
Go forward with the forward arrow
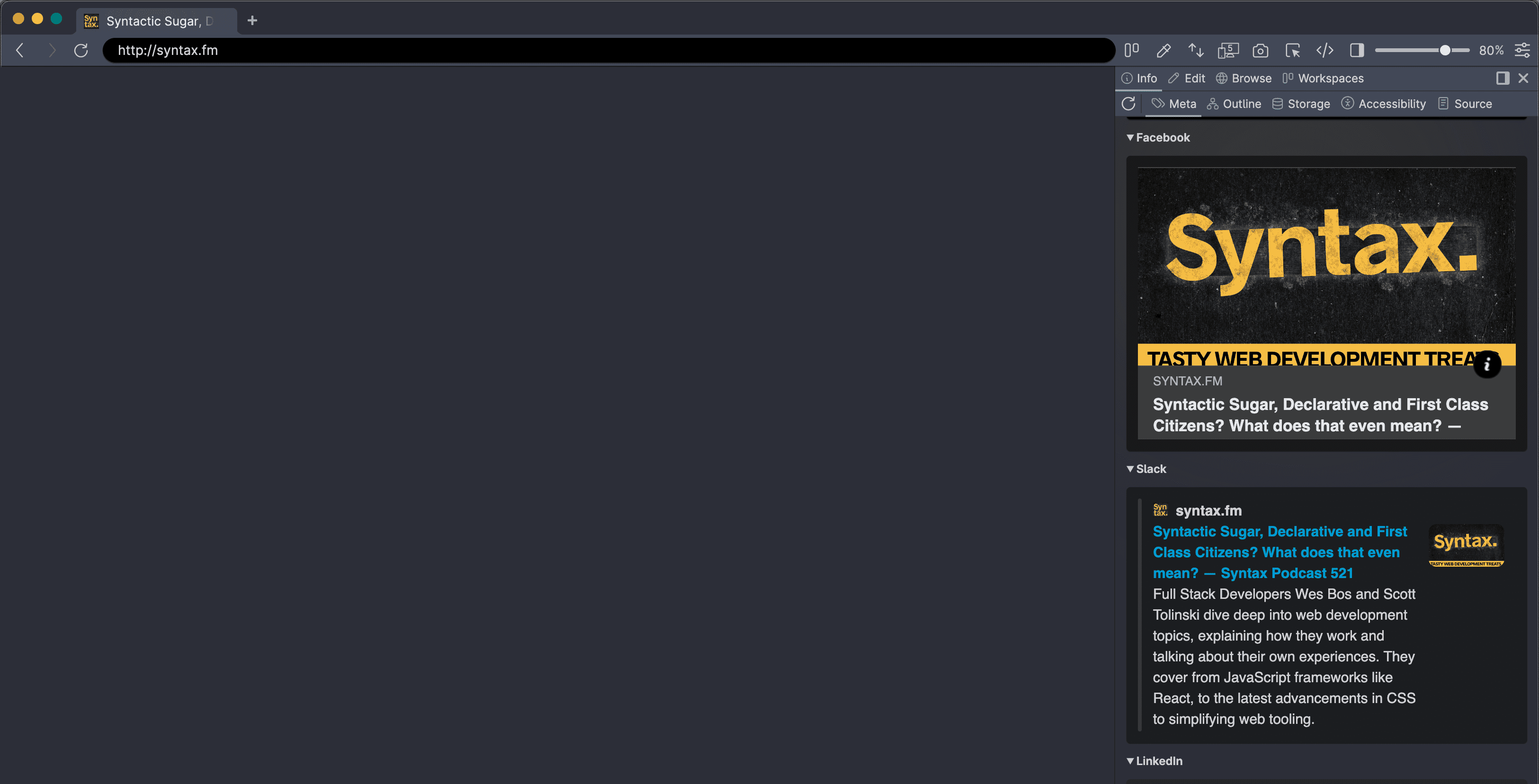(52, 50)
